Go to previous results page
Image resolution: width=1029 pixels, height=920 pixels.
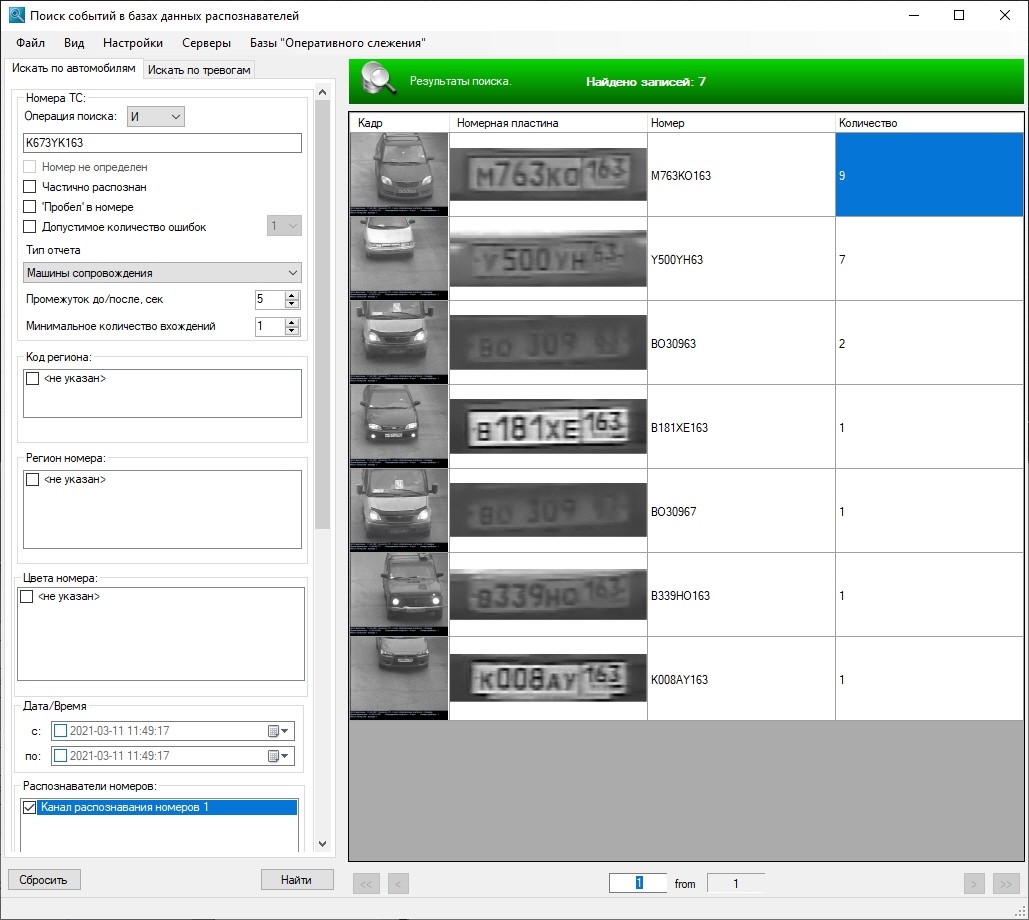click(x=398, y=884)
